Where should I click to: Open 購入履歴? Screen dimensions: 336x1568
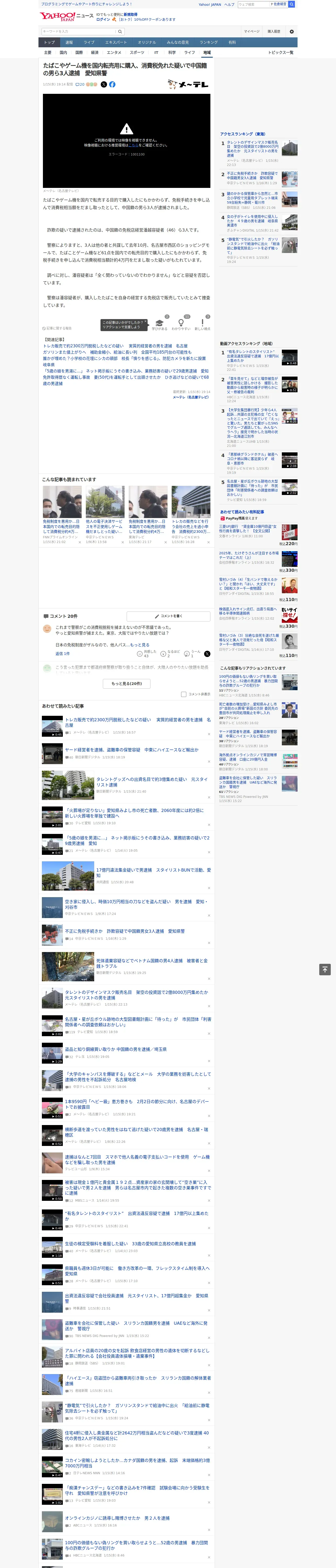(x=274, y=31)
